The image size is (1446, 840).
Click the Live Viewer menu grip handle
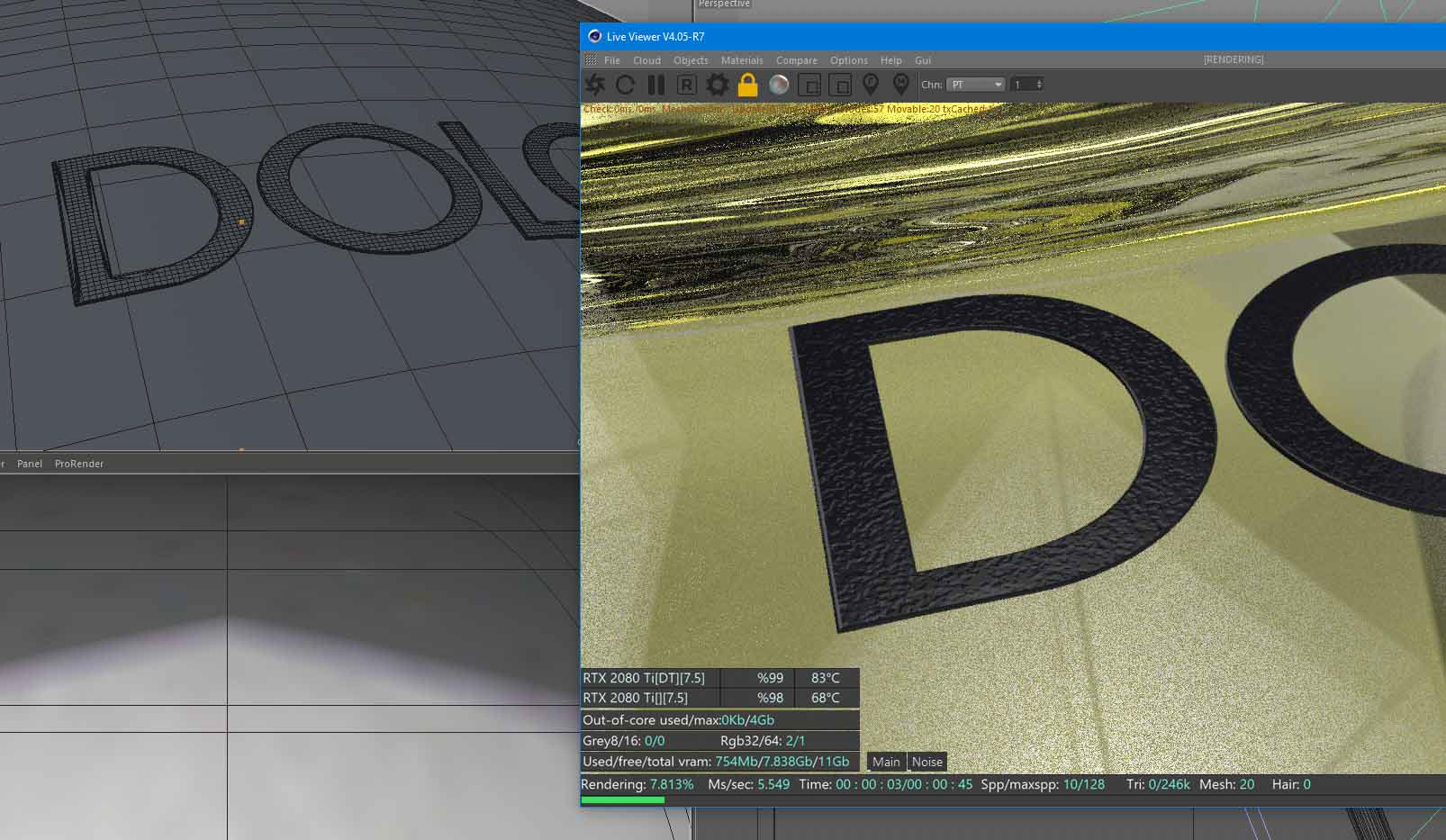(591, 60)
